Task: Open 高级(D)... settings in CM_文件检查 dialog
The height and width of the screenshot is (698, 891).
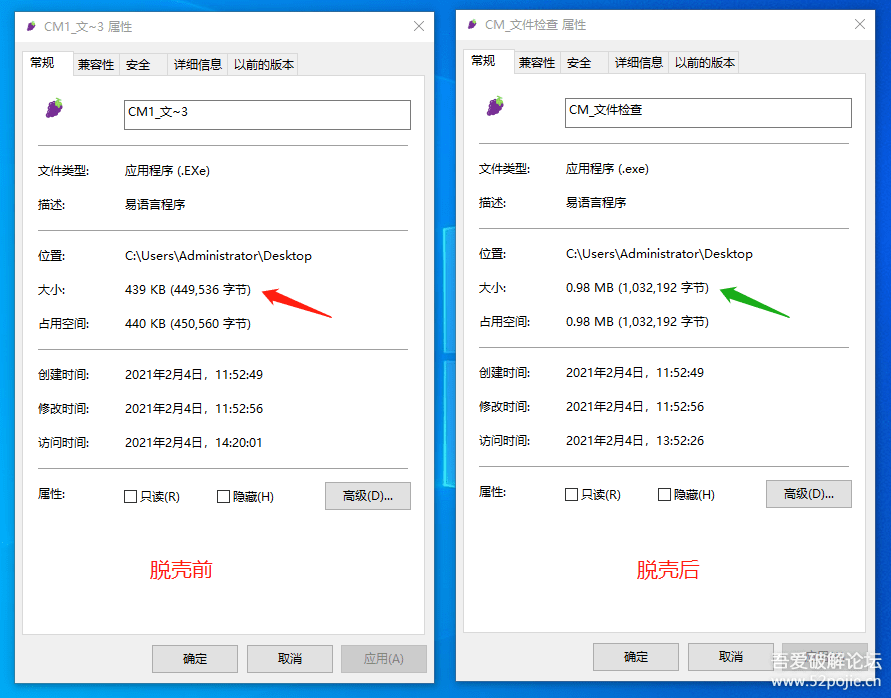Action: point(808,494)
